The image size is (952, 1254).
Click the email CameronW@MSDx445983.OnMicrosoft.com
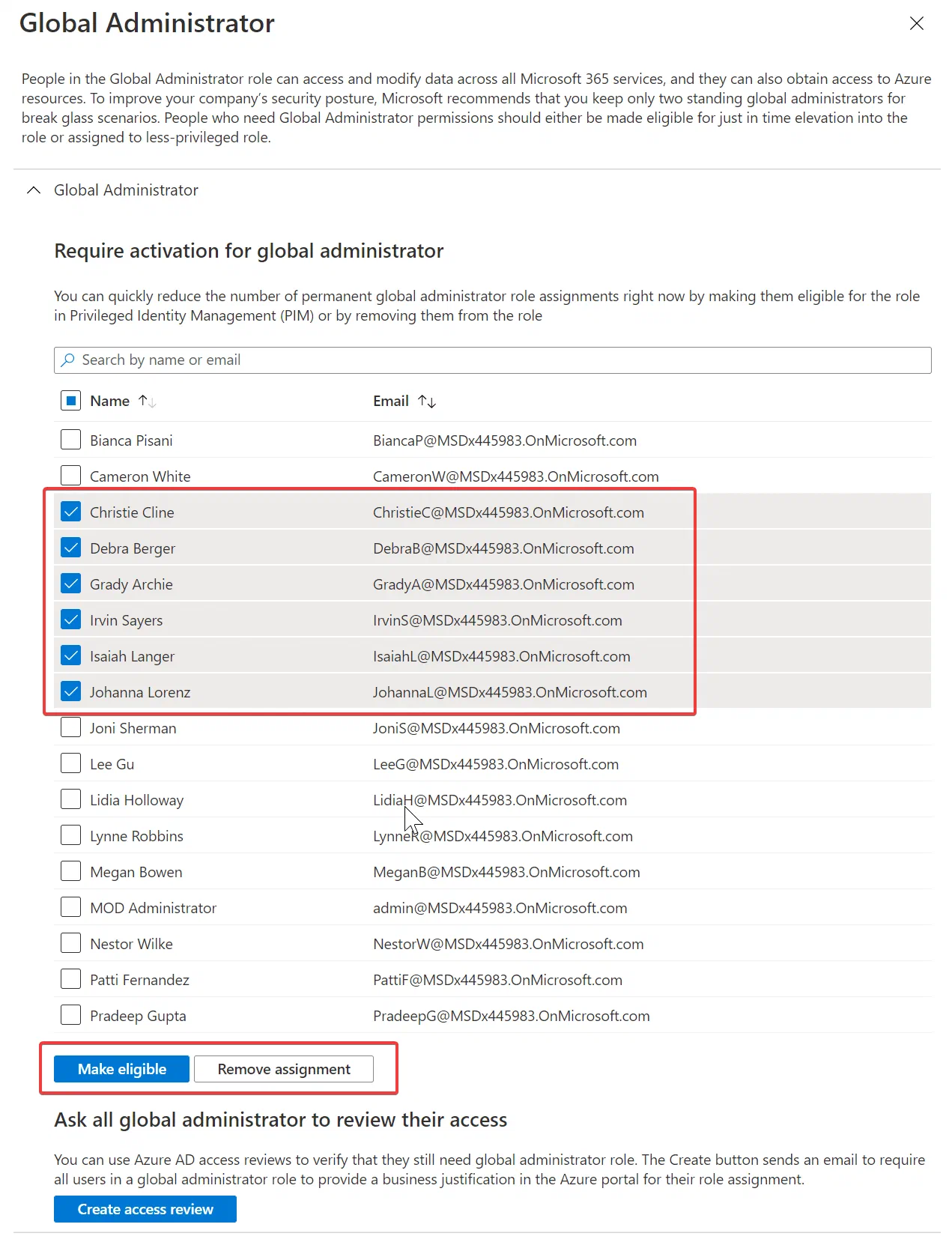point(516,476)
